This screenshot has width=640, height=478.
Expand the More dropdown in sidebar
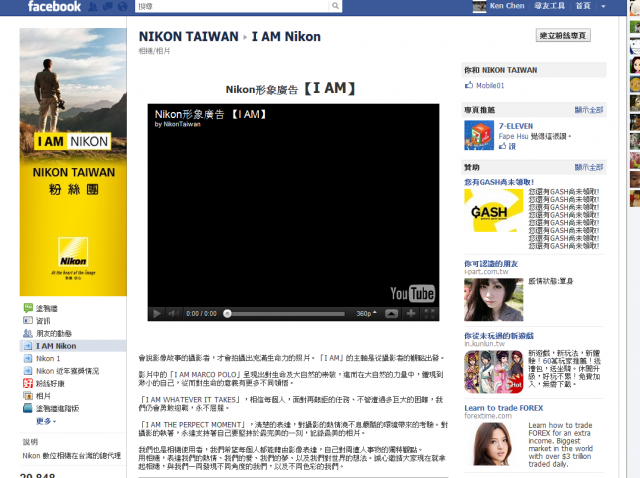pos(46,421)
